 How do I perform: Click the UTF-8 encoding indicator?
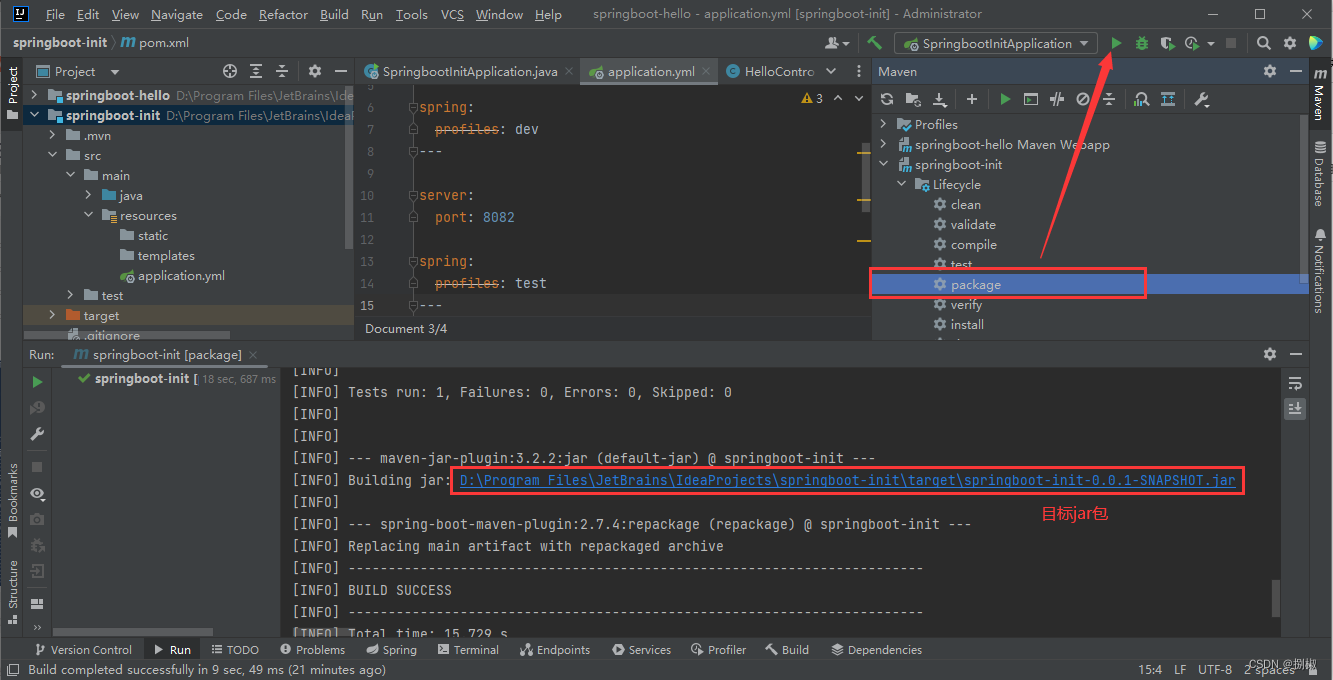point(1214,669)
